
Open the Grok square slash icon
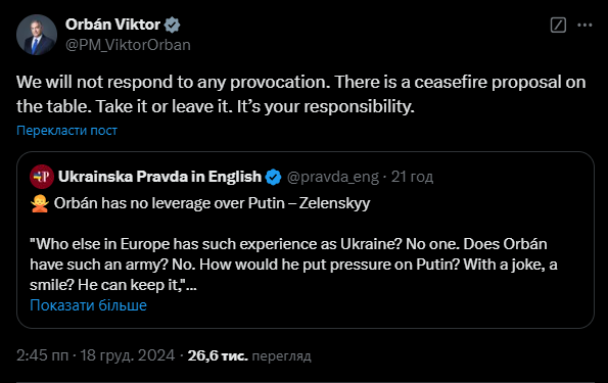pos(558,25)
